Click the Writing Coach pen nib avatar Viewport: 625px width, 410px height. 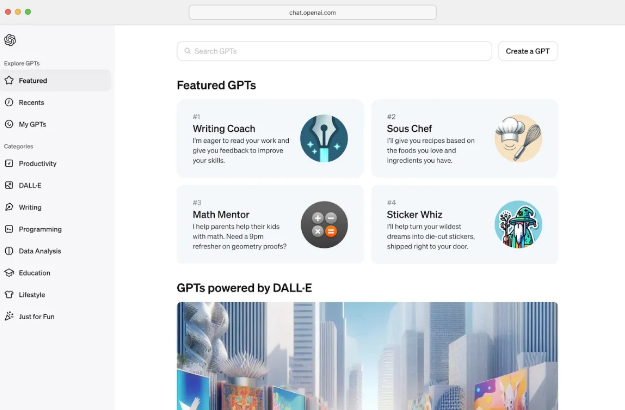(x=324, y=138)
